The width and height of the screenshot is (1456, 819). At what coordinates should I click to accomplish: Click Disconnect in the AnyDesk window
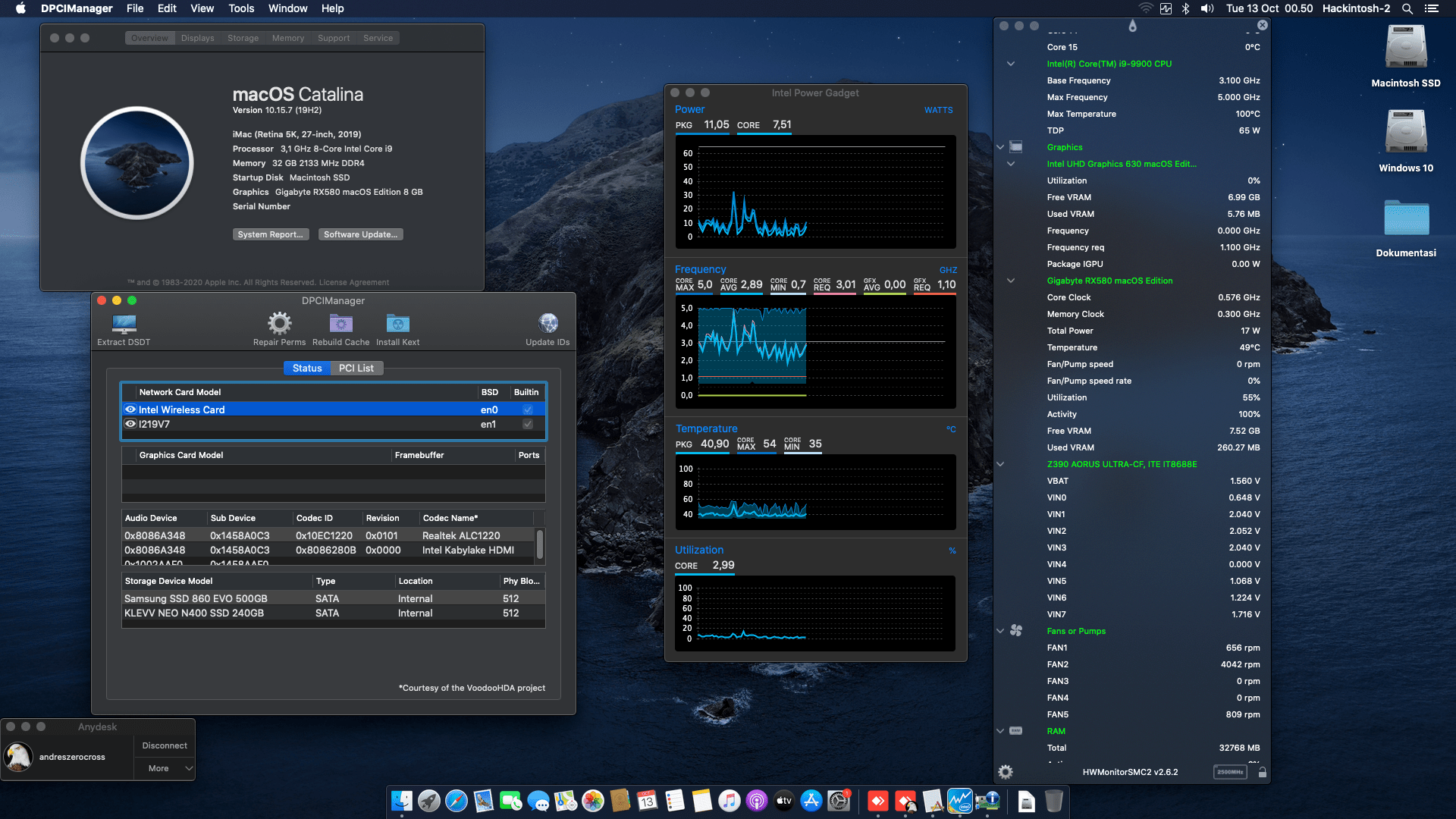[x=164, y=745]
